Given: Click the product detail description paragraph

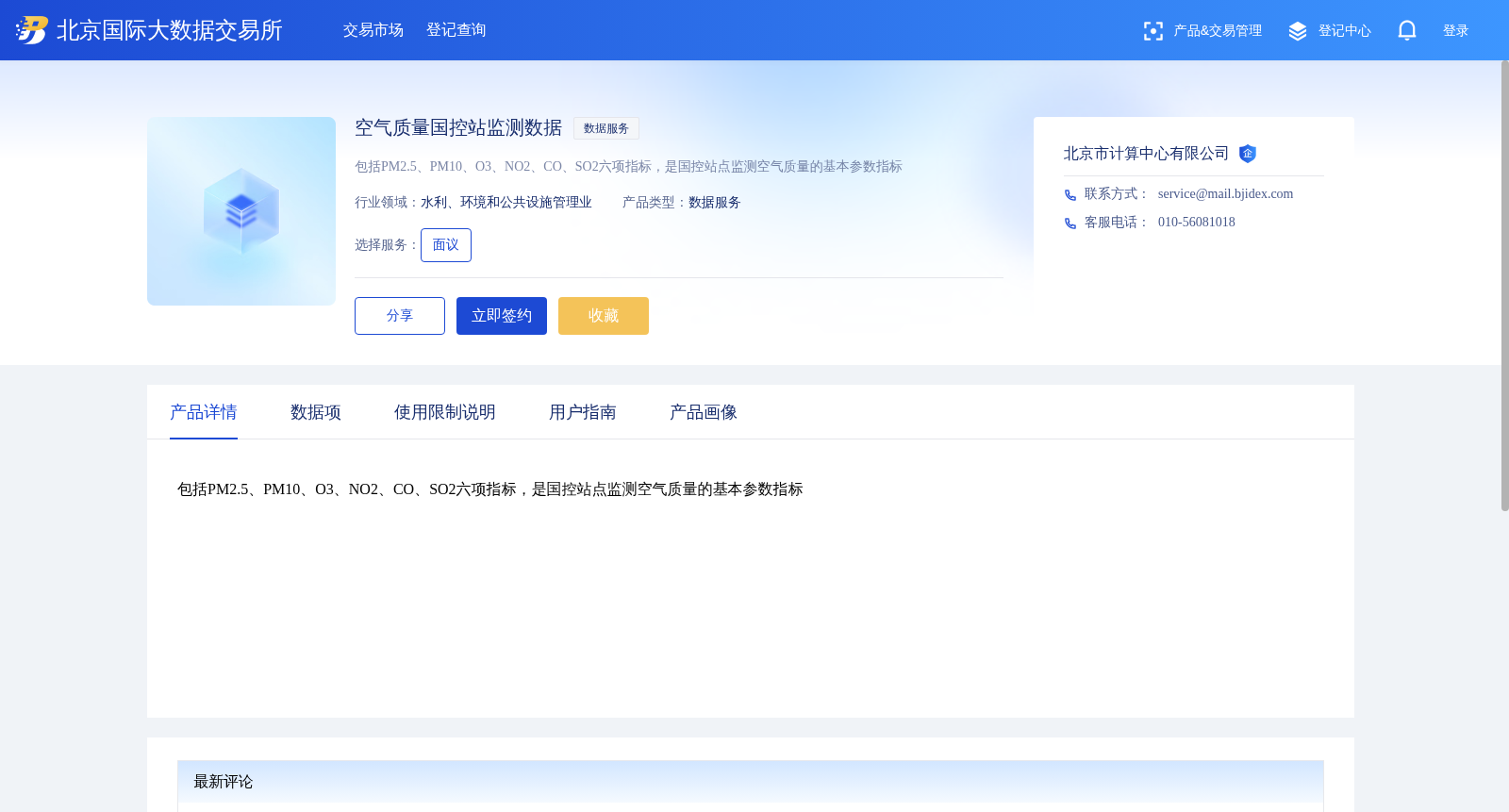Looking at the screenshot, I should coord(490,489).
